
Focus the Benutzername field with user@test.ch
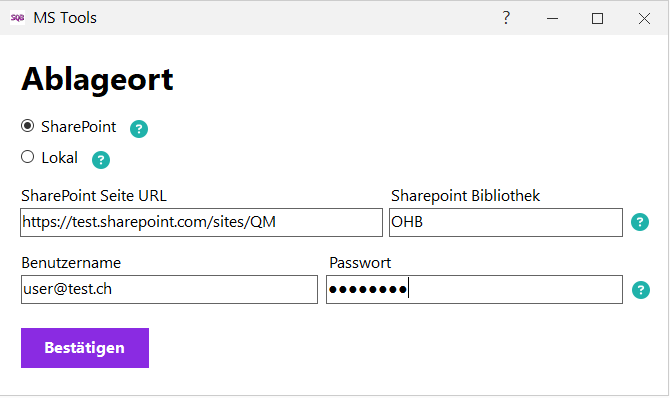[x=169, y=289]
